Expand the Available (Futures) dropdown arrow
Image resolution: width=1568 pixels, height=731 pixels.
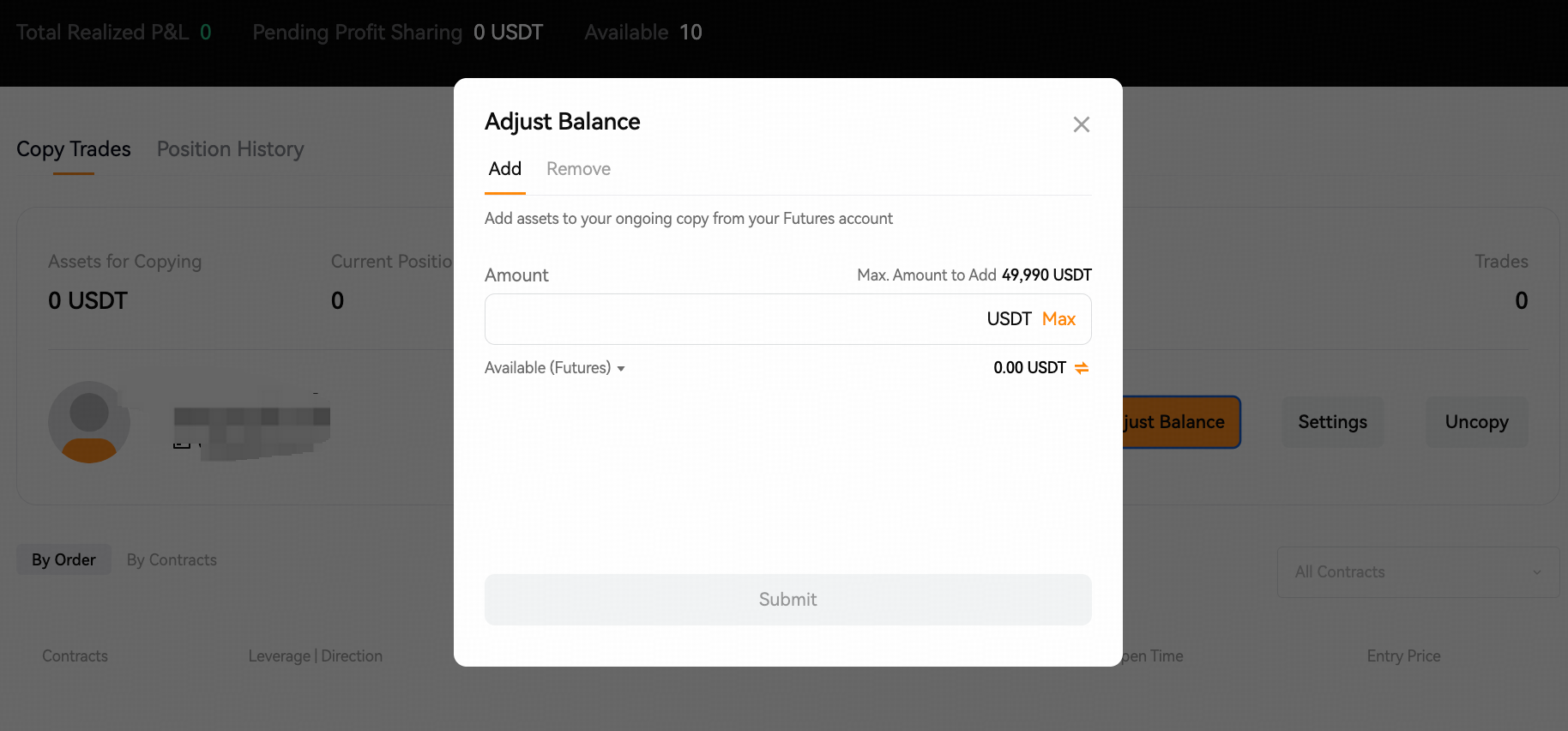pyautogui.click(x=621, y=369)
